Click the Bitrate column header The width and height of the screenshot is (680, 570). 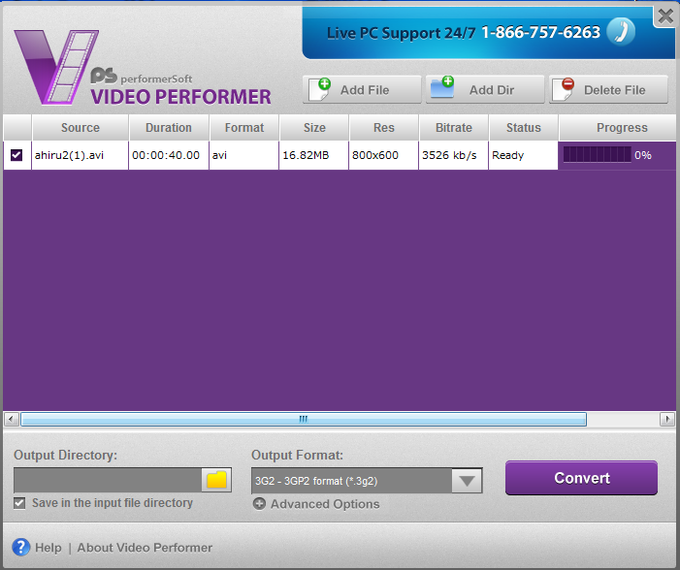pos(454,128)
